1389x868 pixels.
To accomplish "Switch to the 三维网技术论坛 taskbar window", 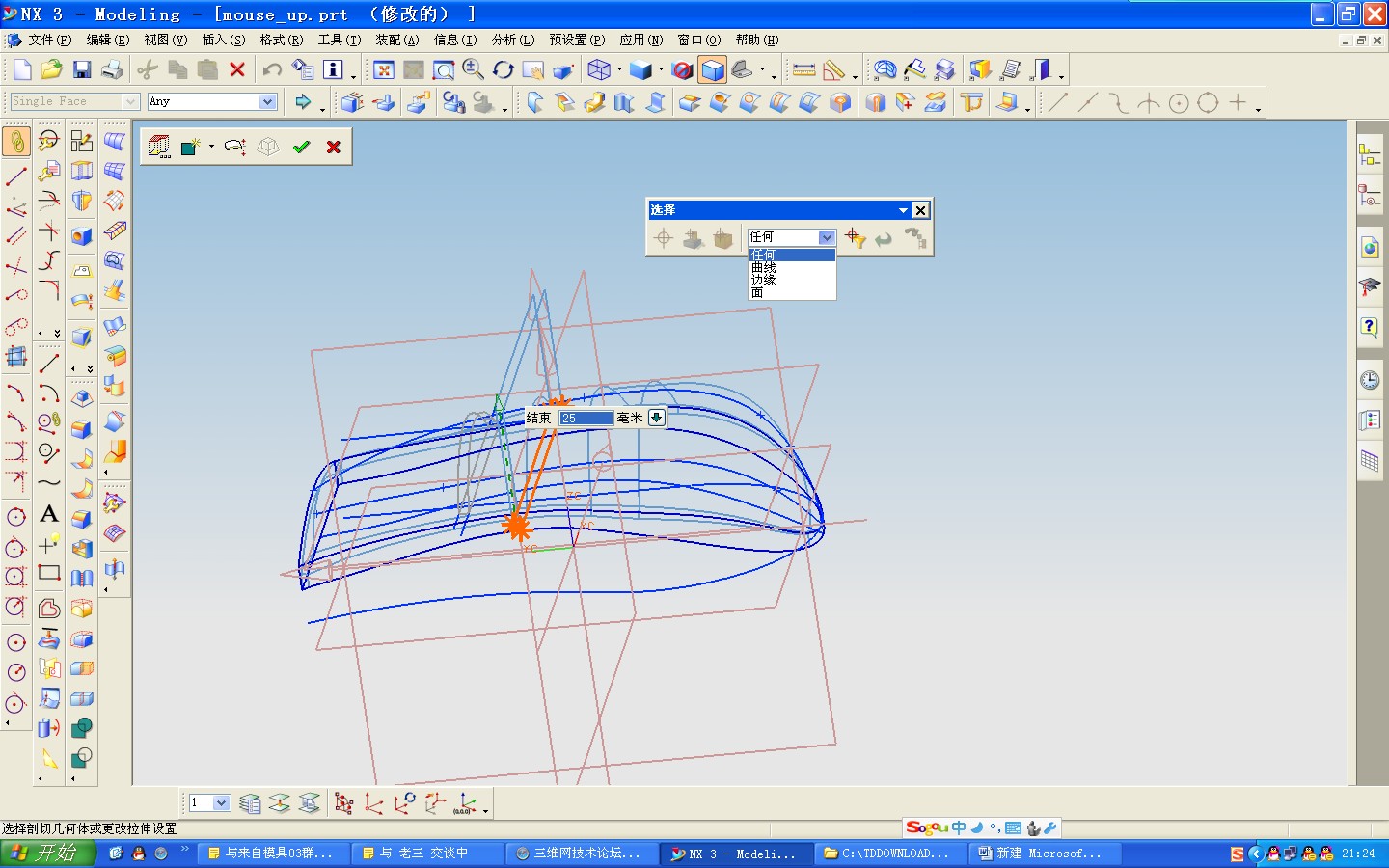I will point(581,854).
